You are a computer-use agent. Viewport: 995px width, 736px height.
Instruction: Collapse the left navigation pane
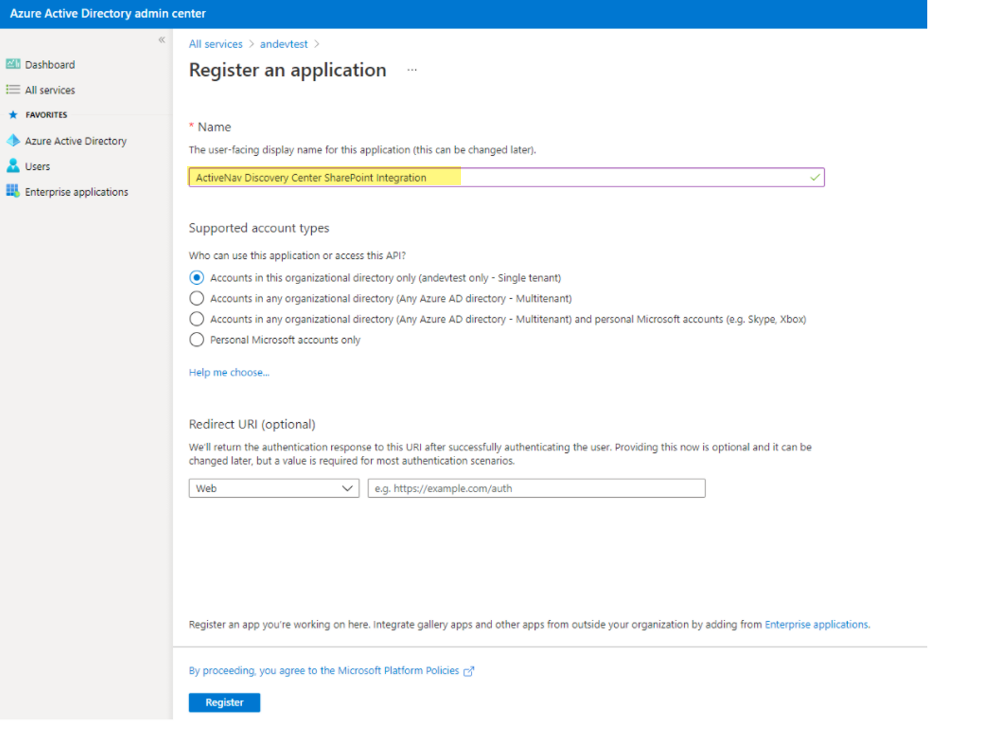click(x=161, y=39)
